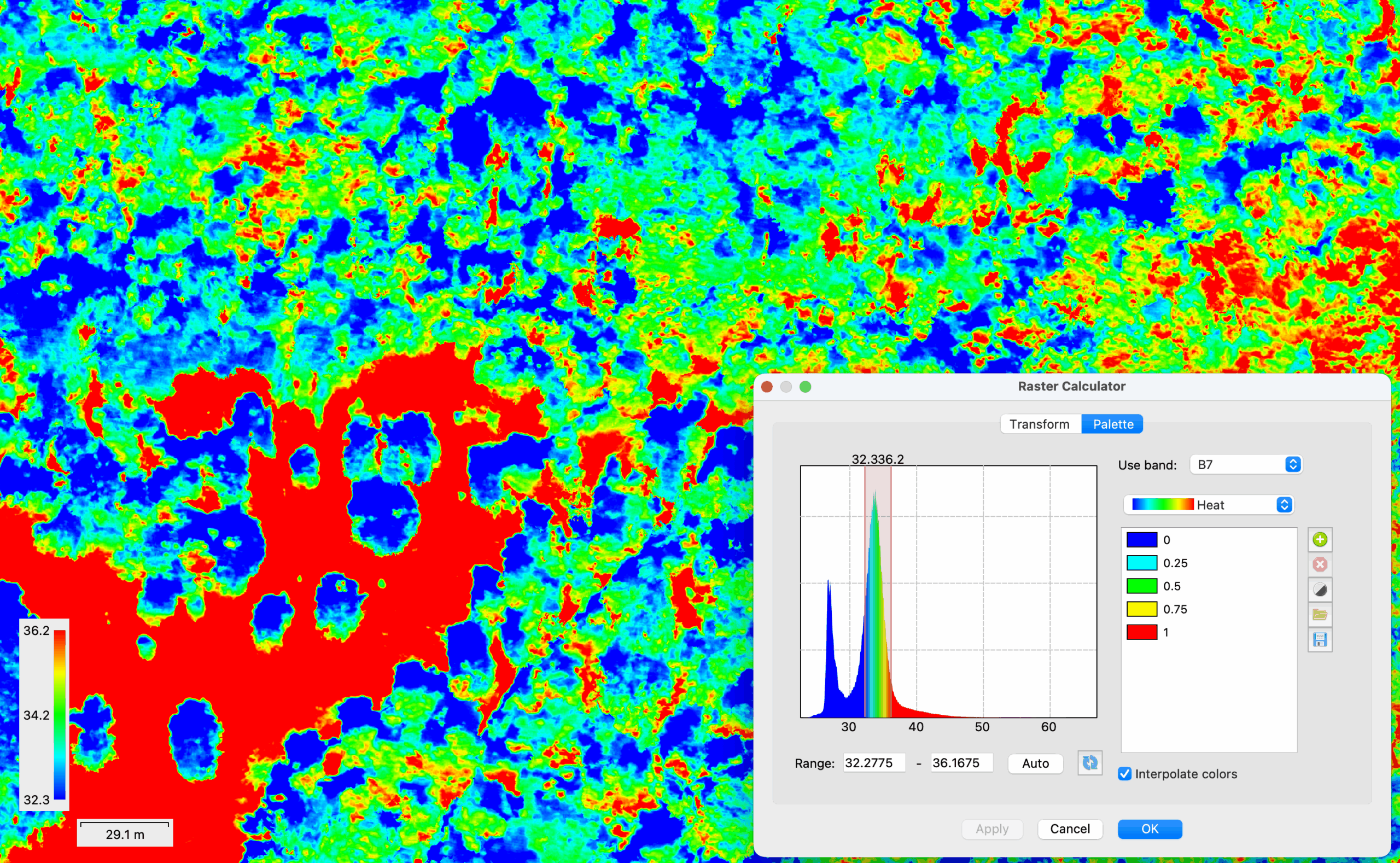1400x863 pixels.
Task: Click the green zoom window button
Action: 806,387
